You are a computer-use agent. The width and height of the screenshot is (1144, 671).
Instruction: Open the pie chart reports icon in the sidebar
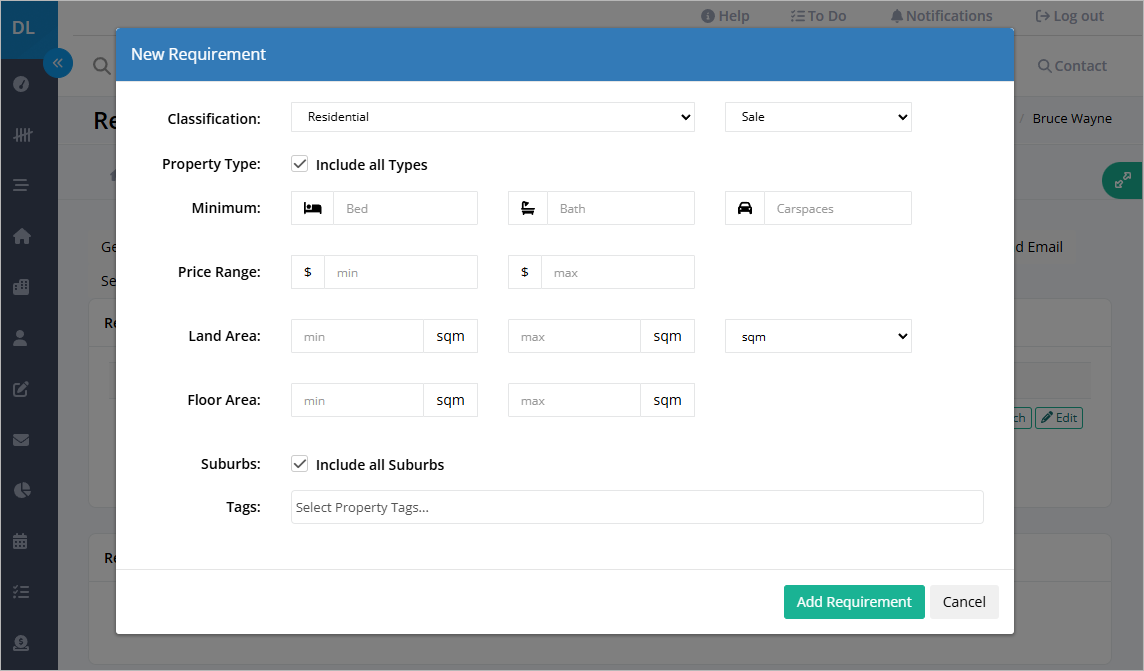(21, 490)
